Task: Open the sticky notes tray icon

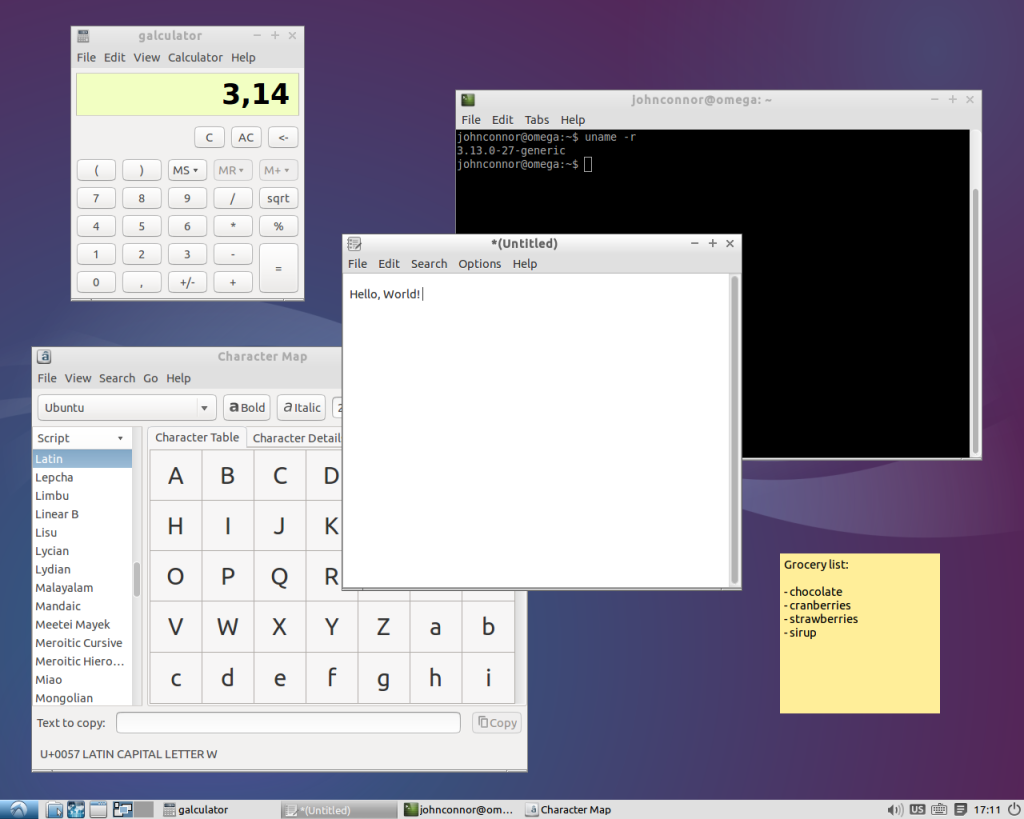Action: [961, 809]
